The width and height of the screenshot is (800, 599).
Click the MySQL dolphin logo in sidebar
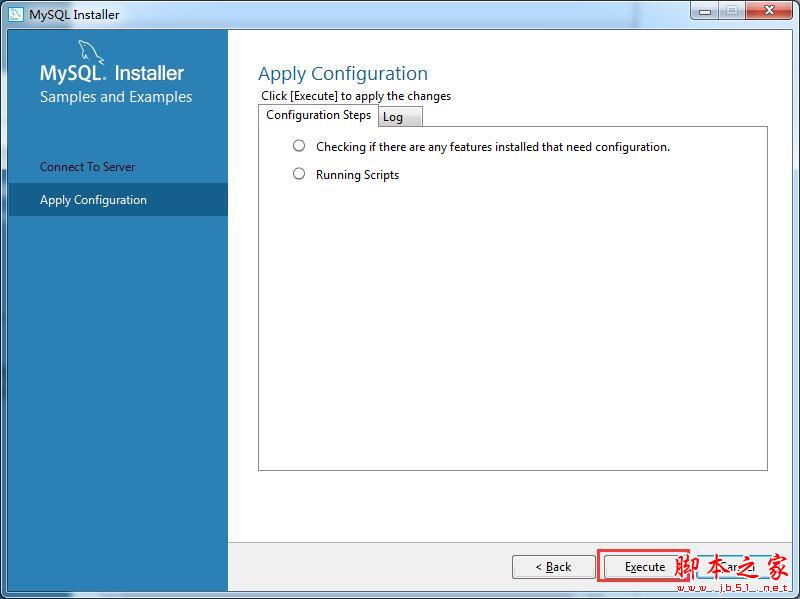(90, 53)
